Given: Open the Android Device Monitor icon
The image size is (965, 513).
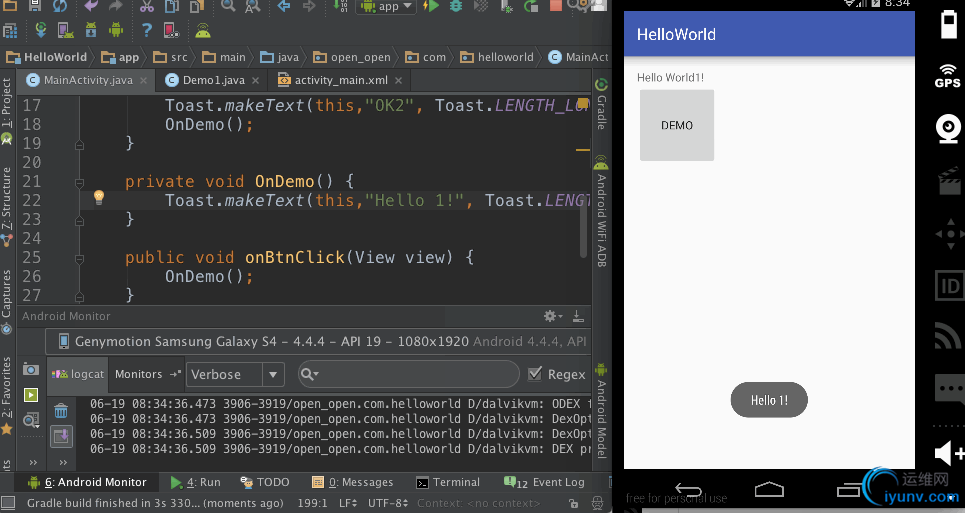Looking at the screenshot, I should point(116,30).
